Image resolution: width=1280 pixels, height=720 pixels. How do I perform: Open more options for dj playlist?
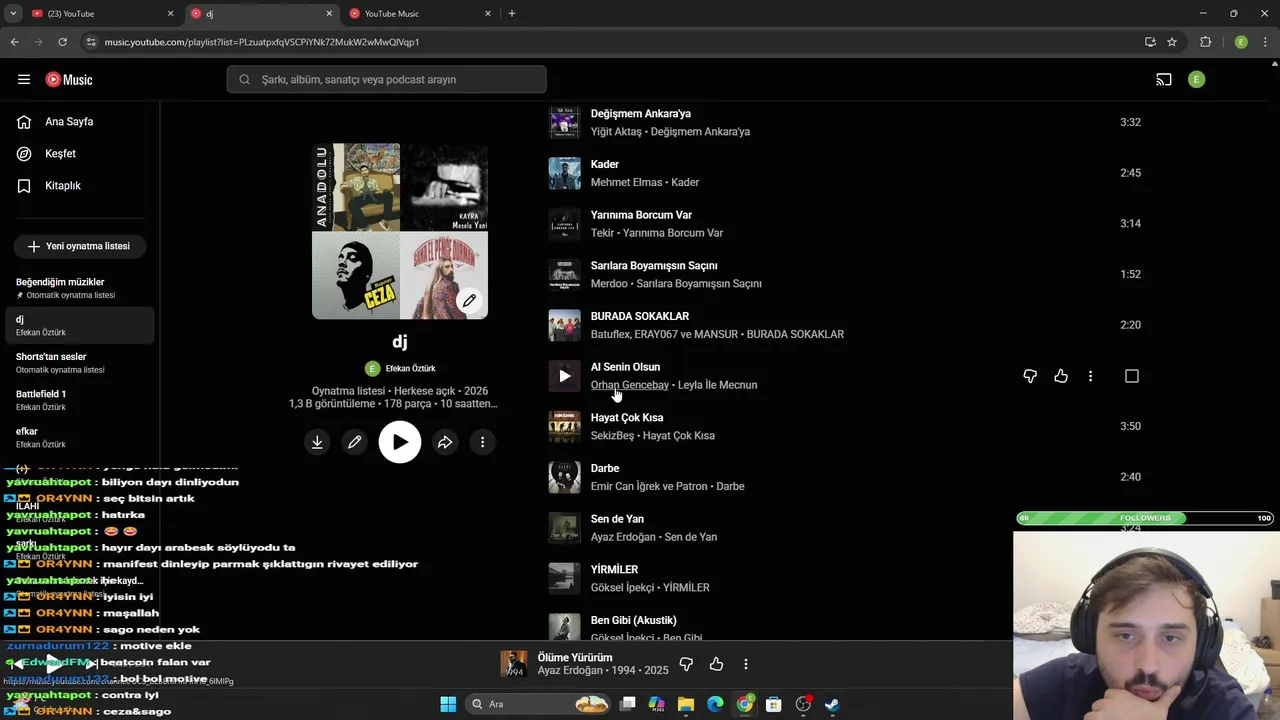point(482,442)
